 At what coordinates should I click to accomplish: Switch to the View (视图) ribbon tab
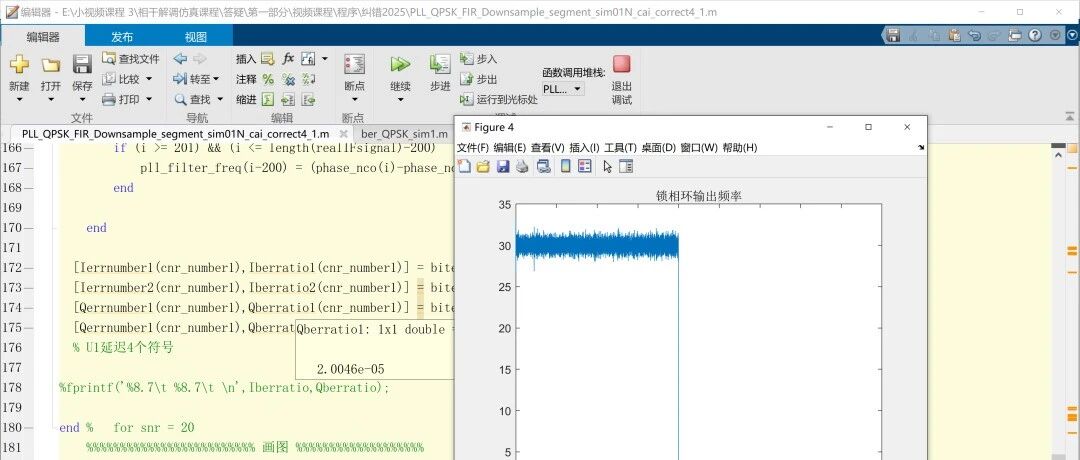[196, 37]
